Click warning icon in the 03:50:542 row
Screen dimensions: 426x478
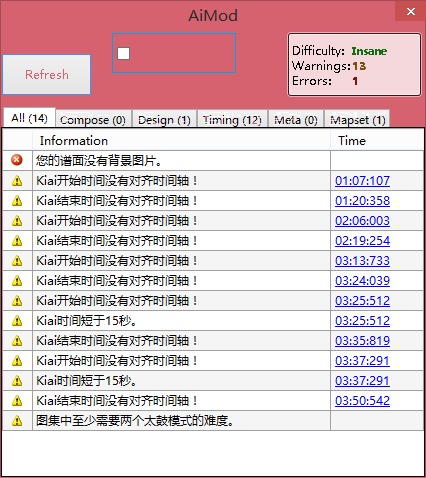coord(17,401)
